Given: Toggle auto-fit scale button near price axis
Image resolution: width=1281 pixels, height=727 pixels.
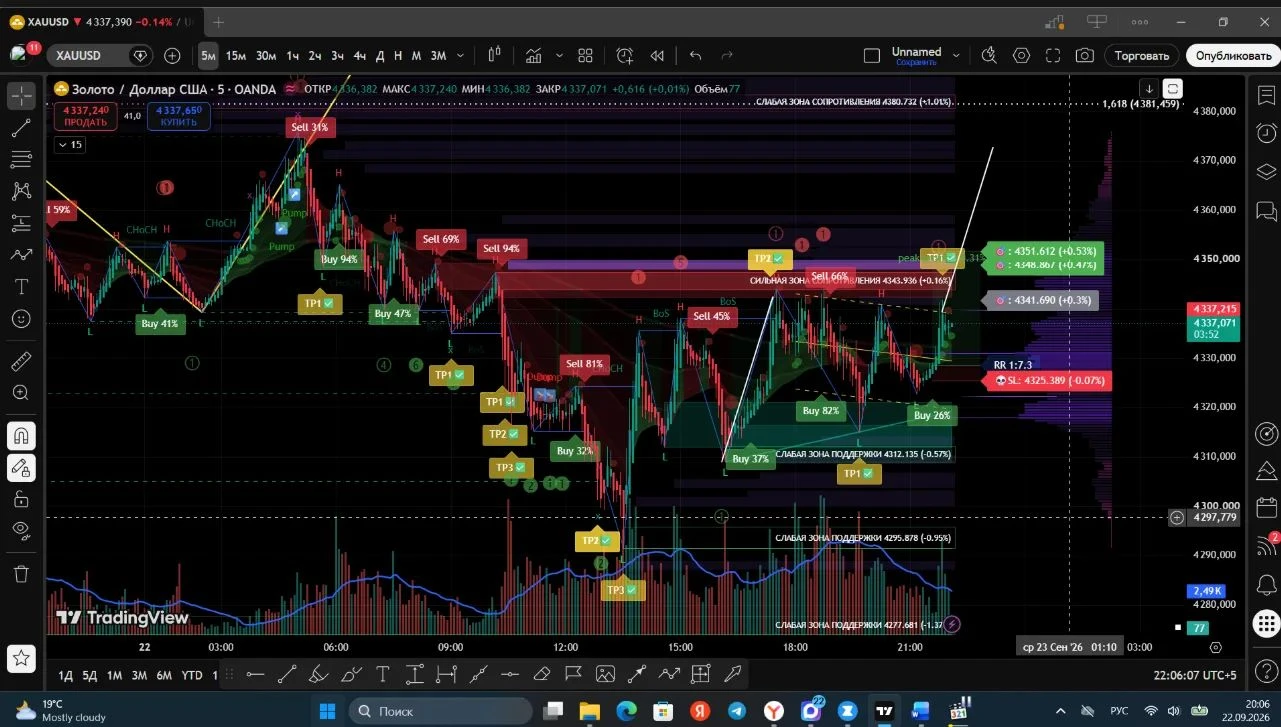Looking at the screenshot, I should tap(1173, 88).
